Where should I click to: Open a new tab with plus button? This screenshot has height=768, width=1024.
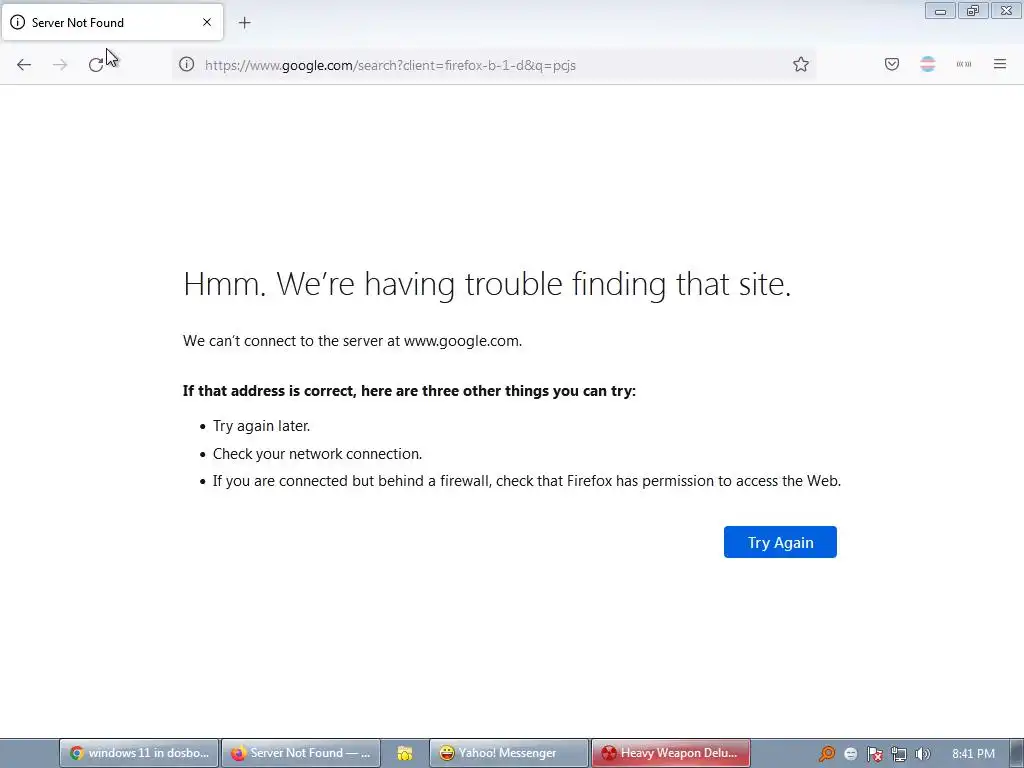pyautogui.click(x=244, y=23)
